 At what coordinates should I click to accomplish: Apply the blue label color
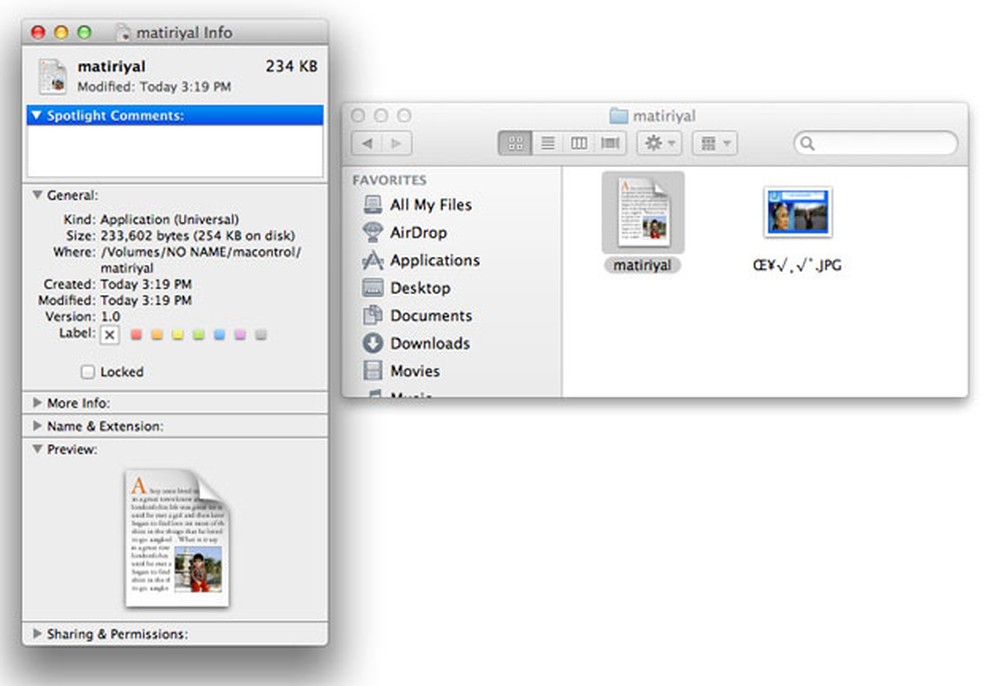coord(219,335)
